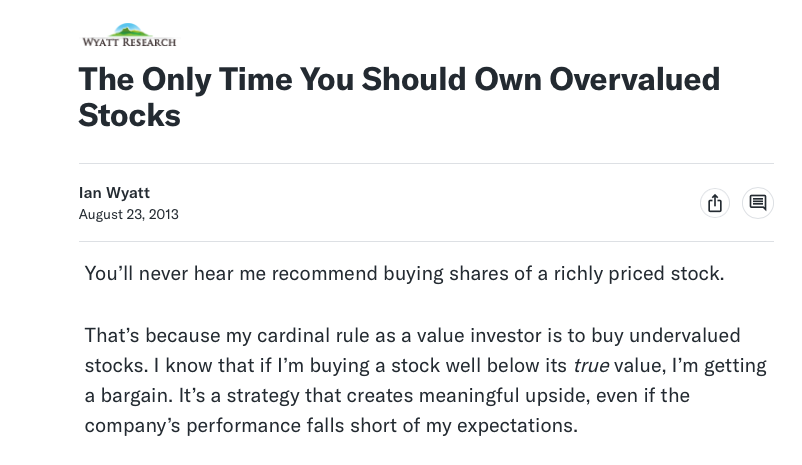The height and width of the screenshot is (465, 802).
Task: Click the italicized word "true"
Action: tap(590, 365)
